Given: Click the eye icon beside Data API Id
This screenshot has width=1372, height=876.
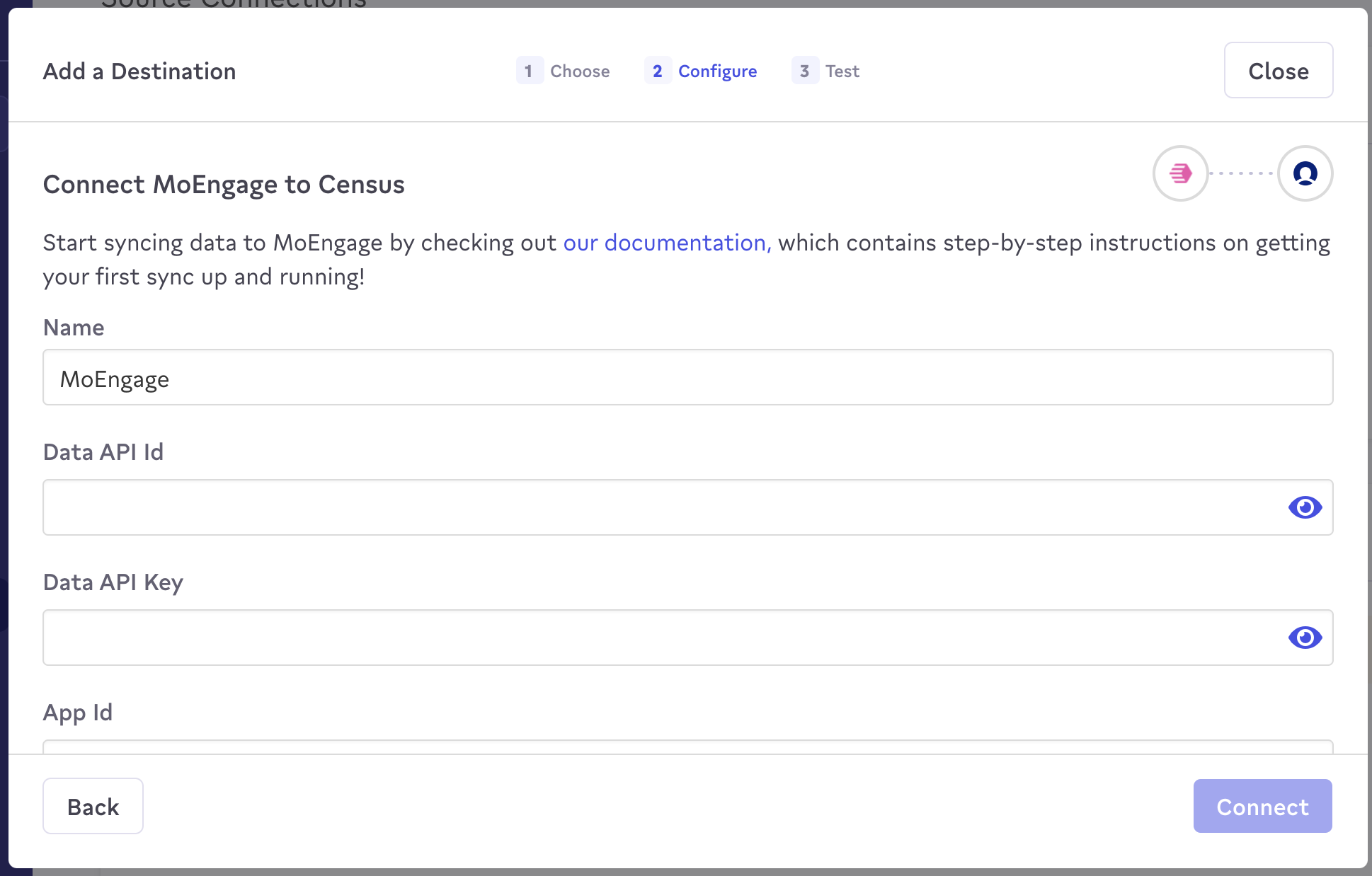Looking at the screenshot, I should click(1306, 507).
